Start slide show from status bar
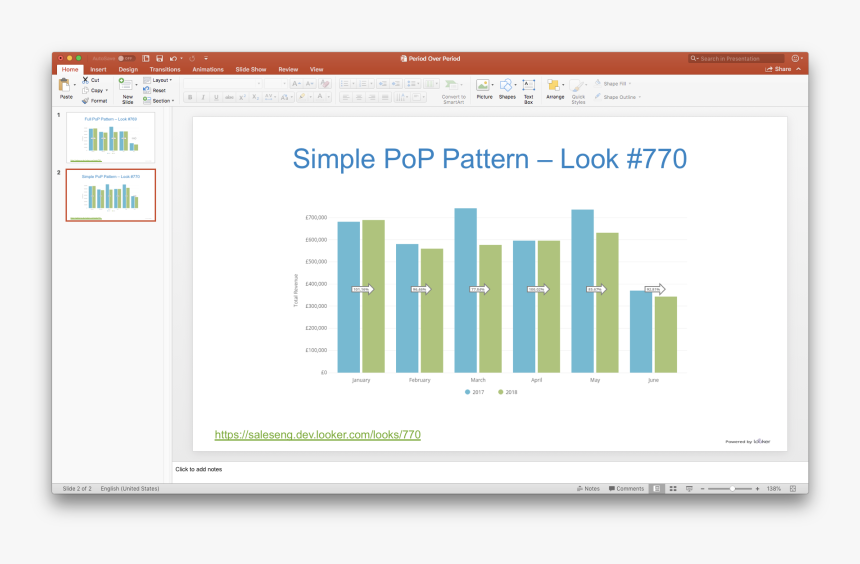860x564 pixels. pos(689,488)
